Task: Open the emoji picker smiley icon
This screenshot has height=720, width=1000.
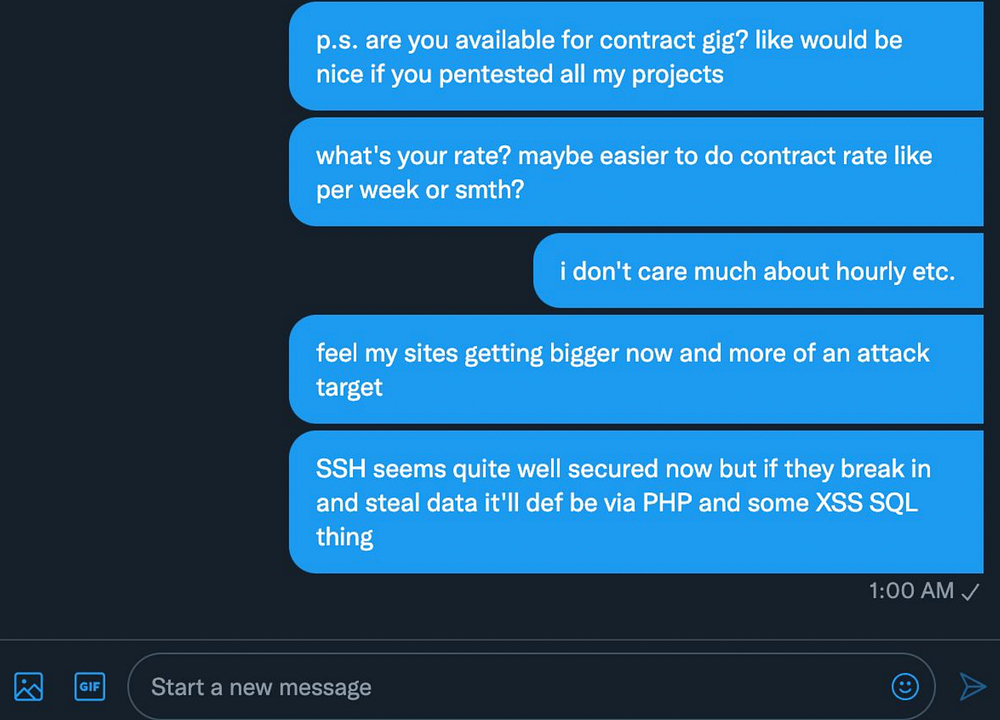Action: [905, 687]
